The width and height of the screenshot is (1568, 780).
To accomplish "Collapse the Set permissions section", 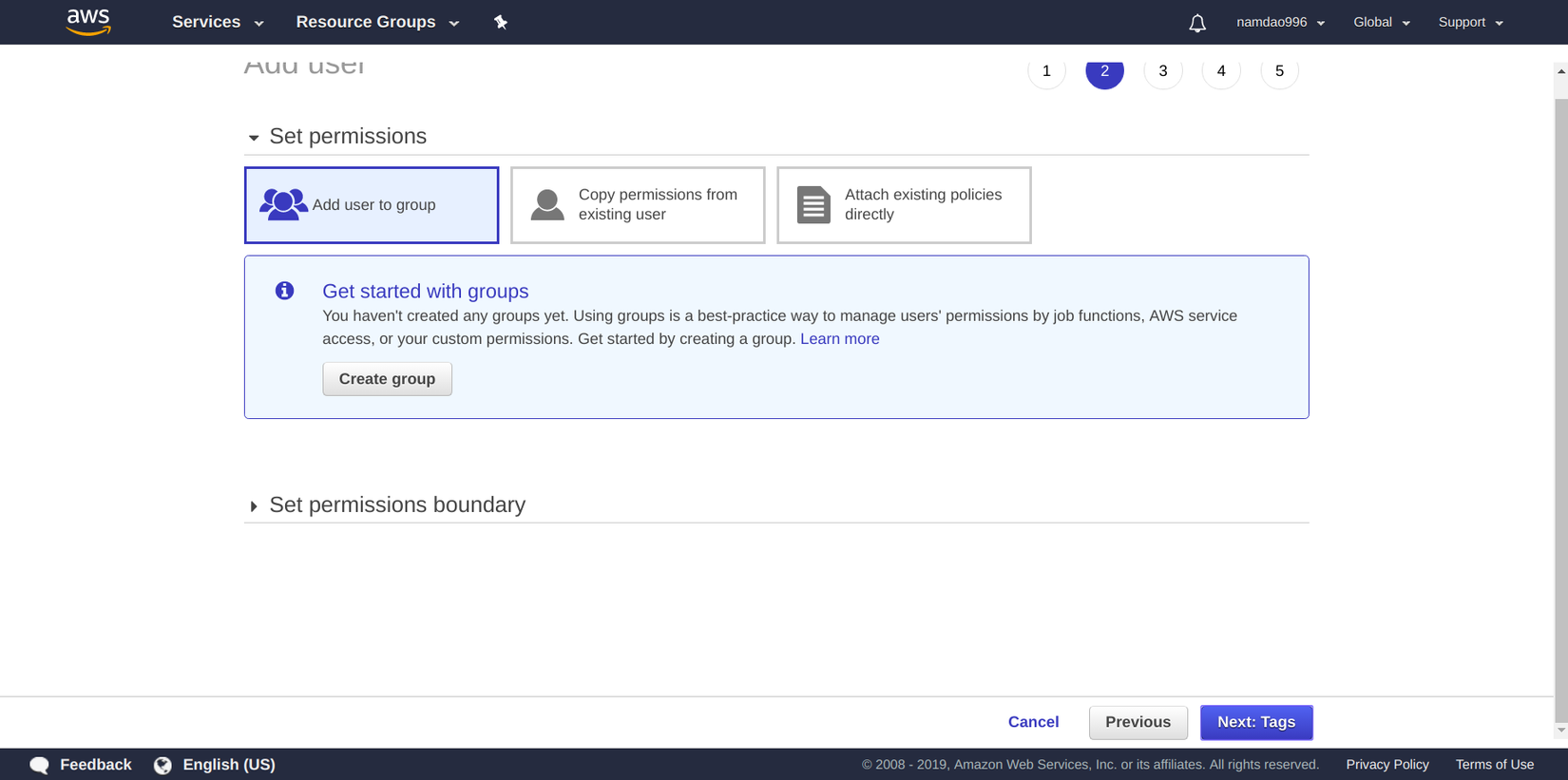I will (x=336, y=137).
